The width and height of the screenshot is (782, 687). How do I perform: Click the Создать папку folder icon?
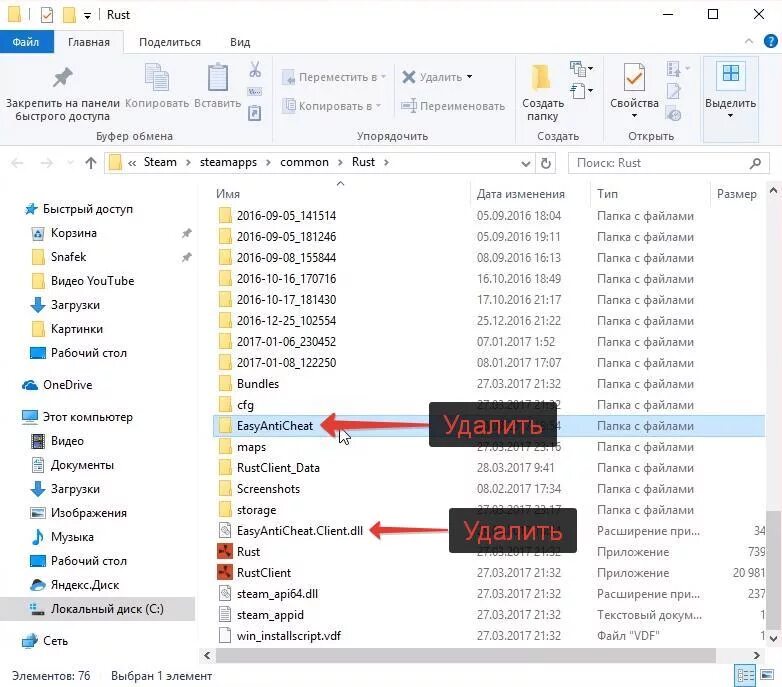coord(542,77)
